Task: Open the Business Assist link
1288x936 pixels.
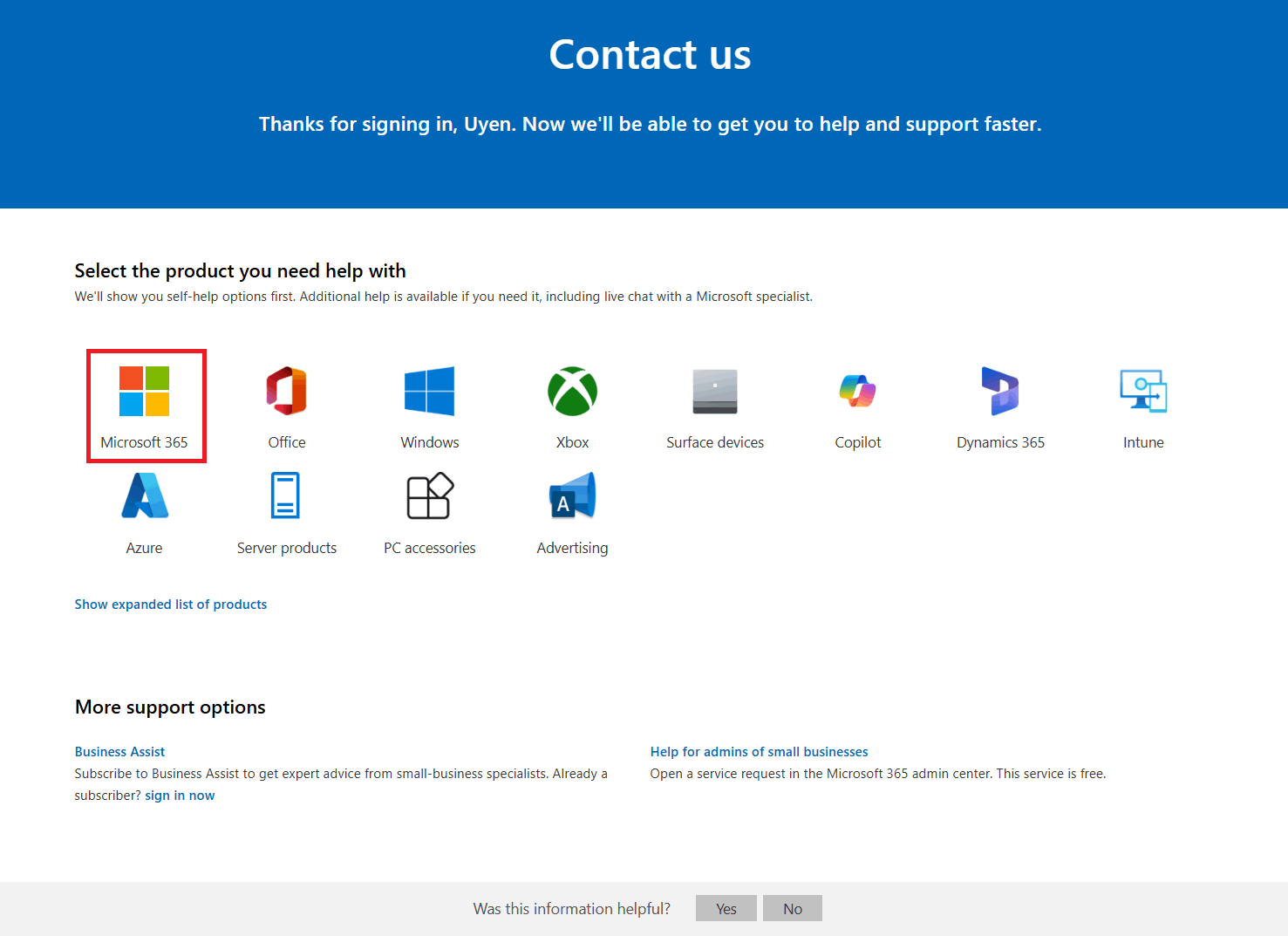Action: tap(119, 752)
